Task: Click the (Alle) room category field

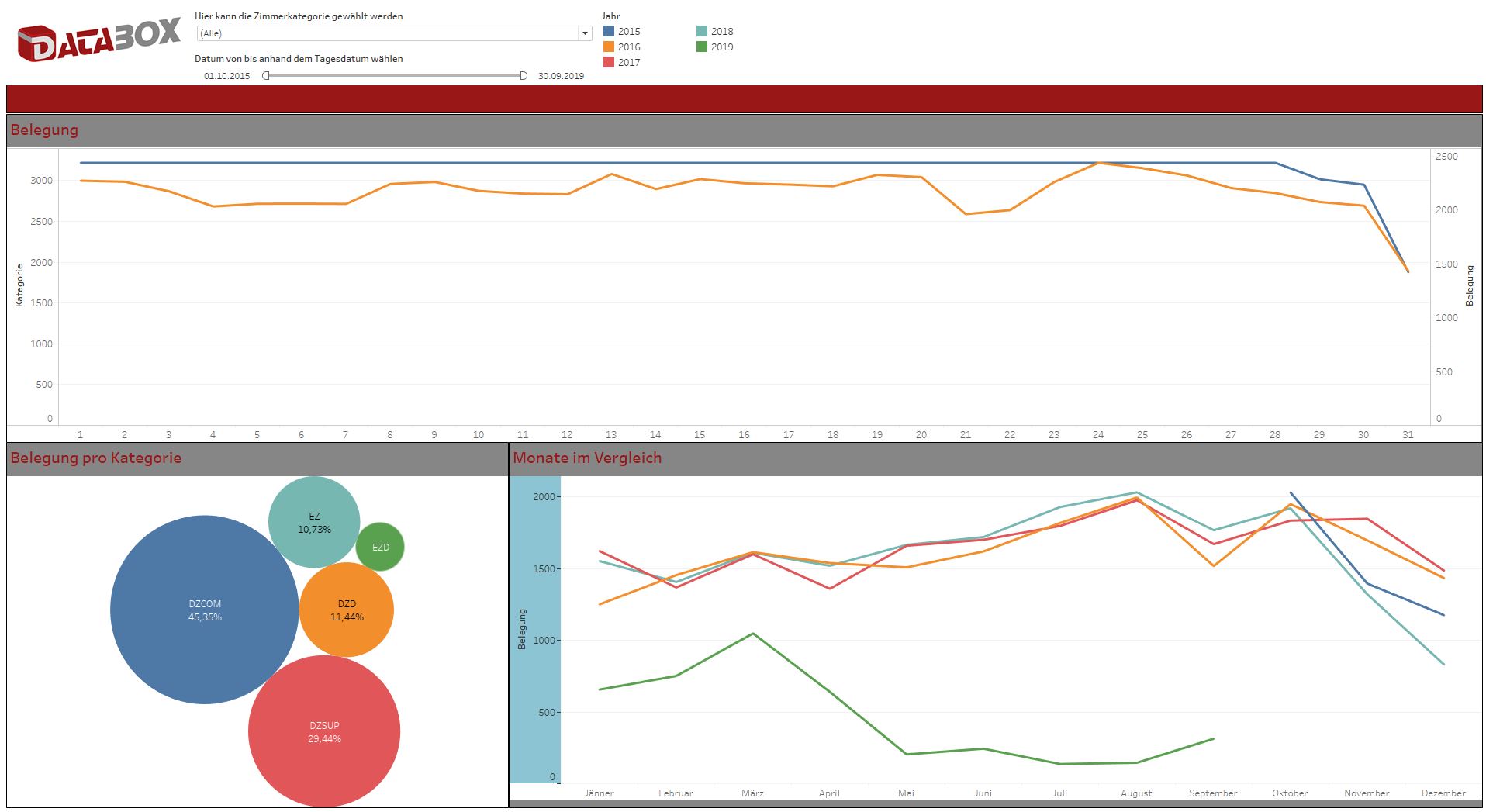Action: [388, 33]
